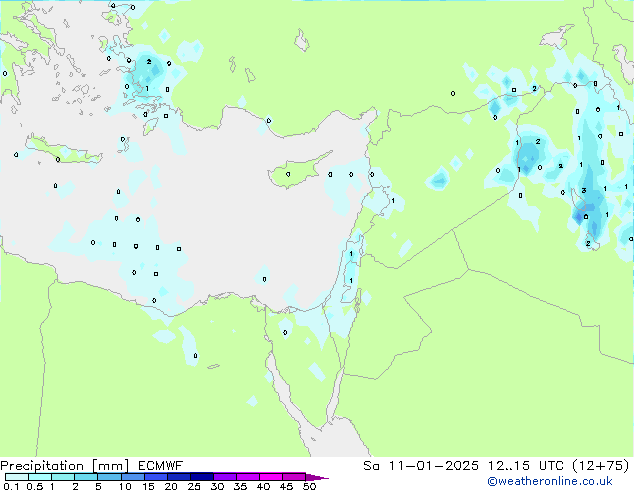Select the 15–20 mm legend color box
The image size is (634, 490).
[155, 477]
